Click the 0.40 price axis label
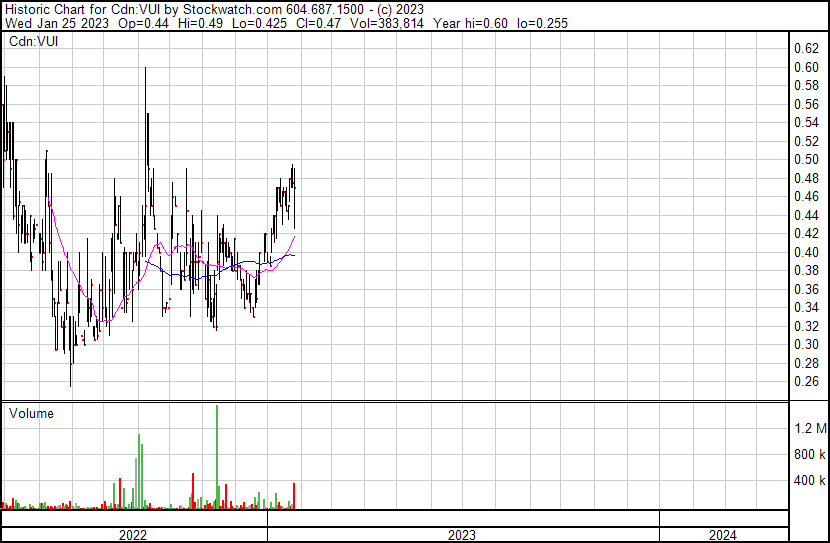 tap(806, 252)
